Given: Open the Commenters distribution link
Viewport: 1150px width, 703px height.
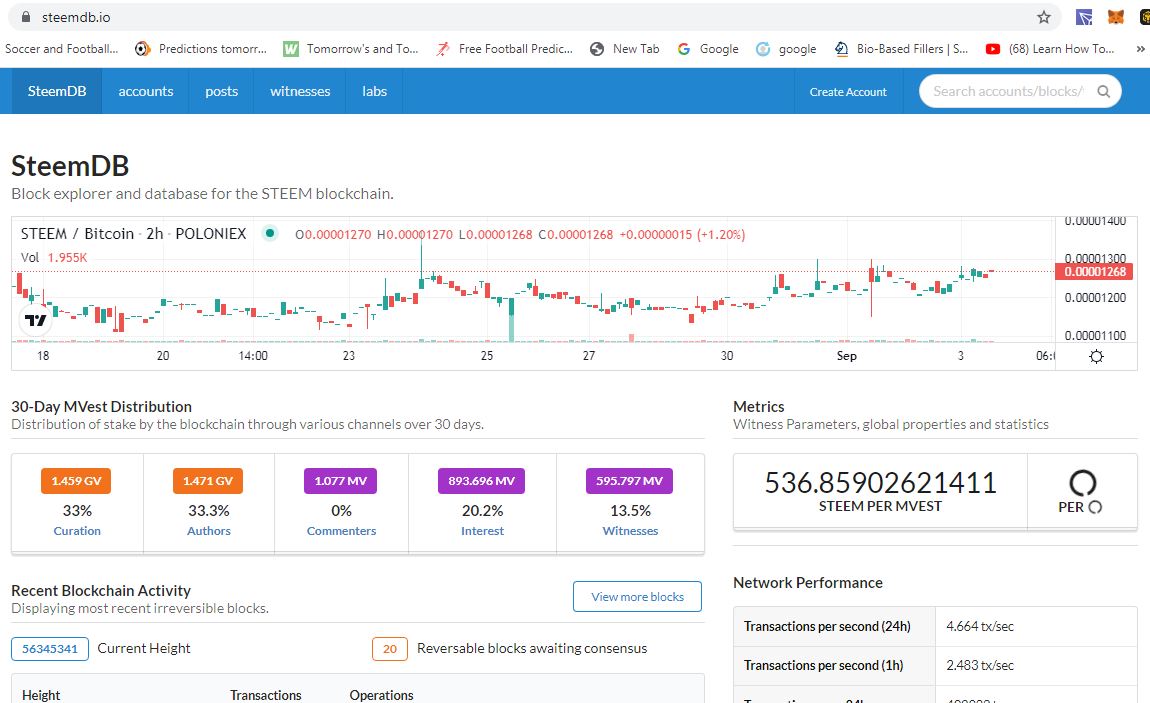Looking at the screenshot, I should 341,531.
